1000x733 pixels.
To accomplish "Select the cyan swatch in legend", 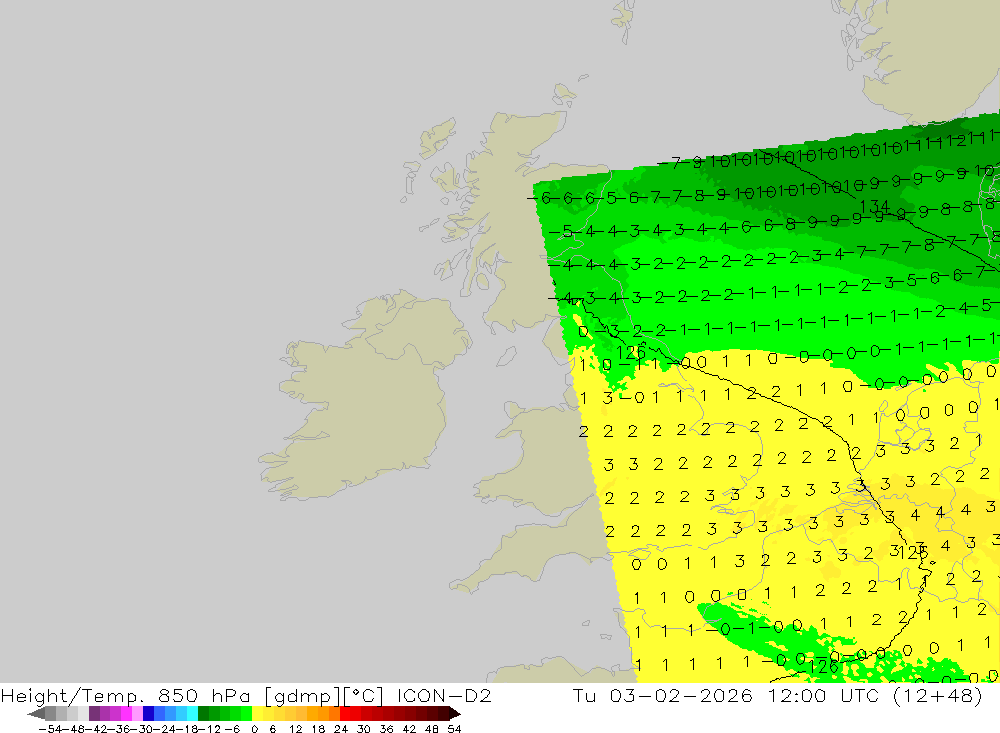I will pos(192,714).
